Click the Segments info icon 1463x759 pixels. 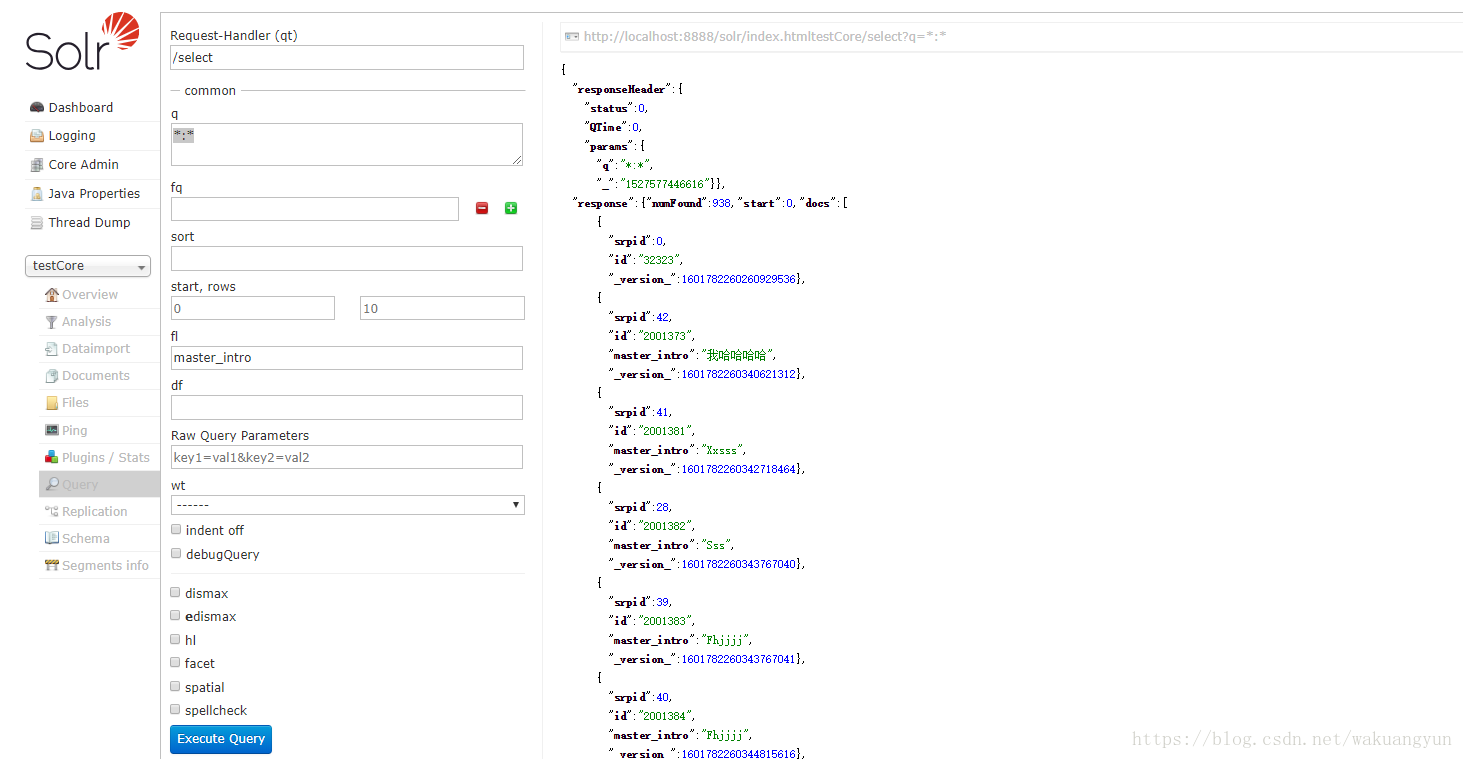[52, 565]
